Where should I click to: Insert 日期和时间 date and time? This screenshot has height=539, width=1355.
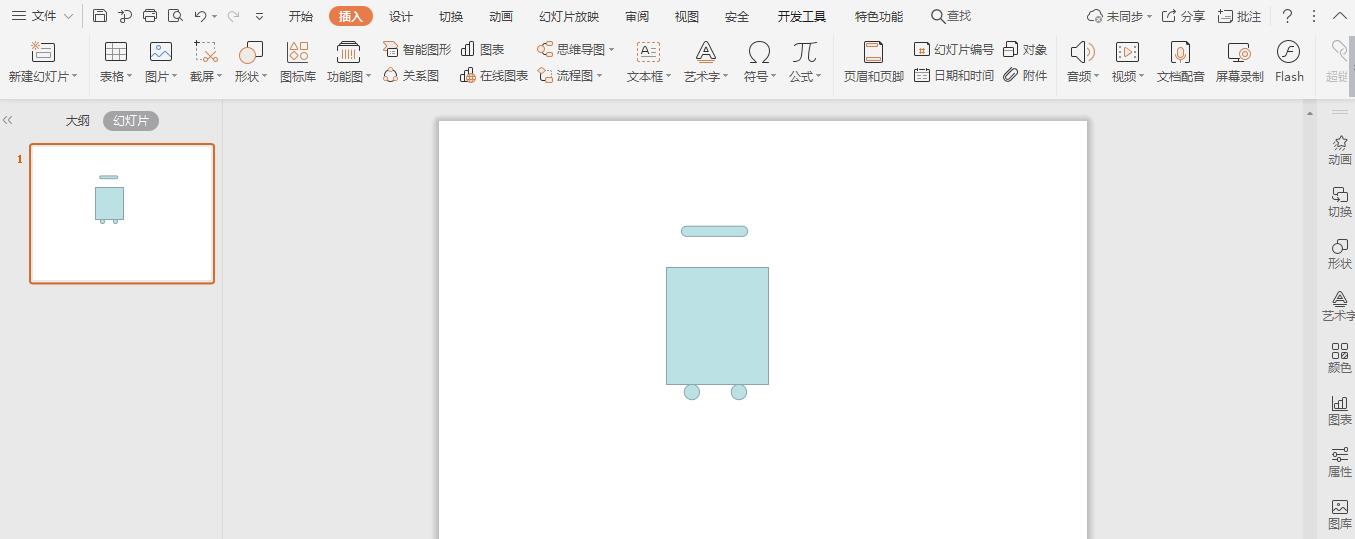coord(954,75)
